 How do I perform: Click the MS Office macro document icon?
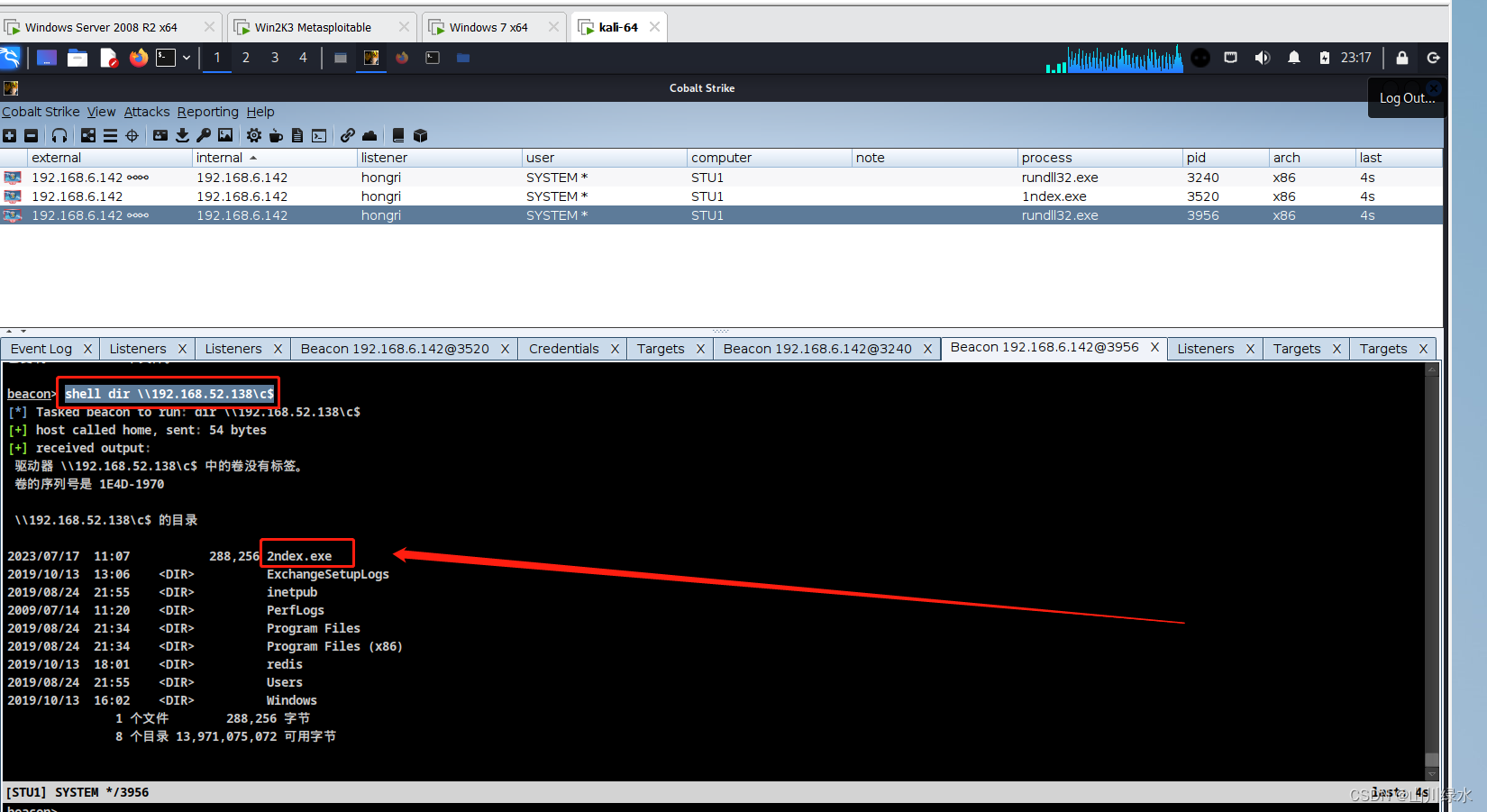pyautogui.click(x=297, y=135)
